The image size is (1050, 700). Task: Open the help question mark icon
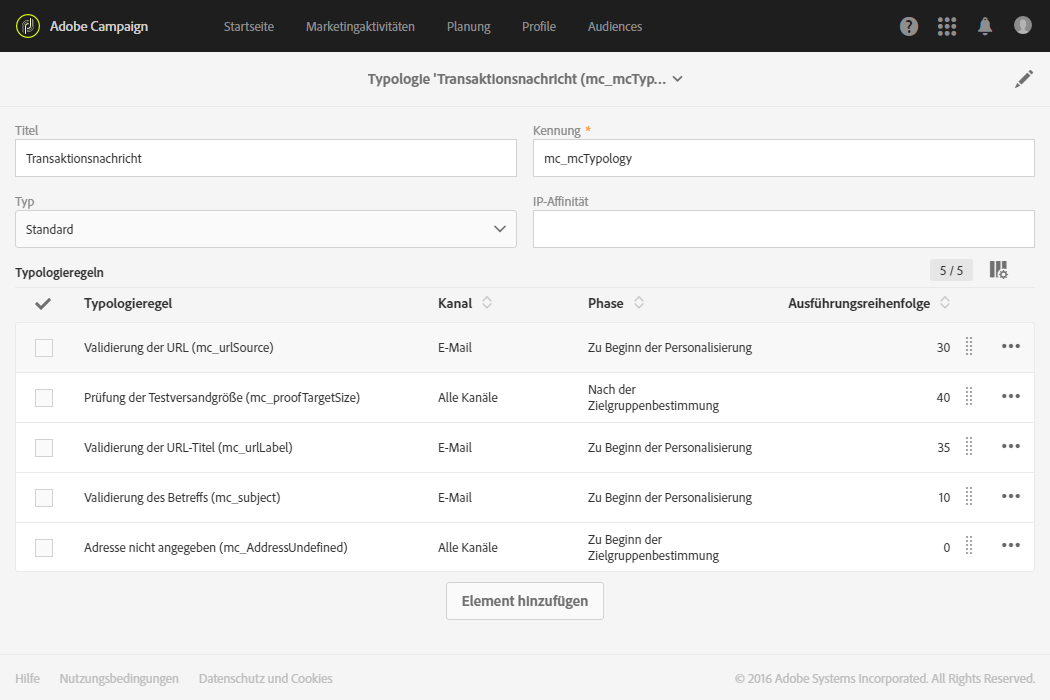pos(909,26)
